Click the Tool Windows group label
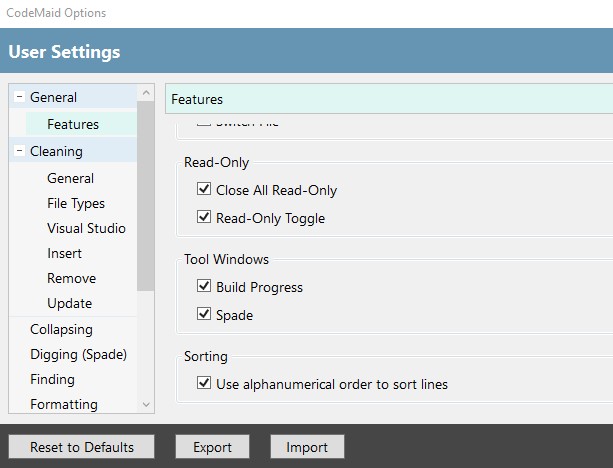Viewport: 613px width, 468px height. coord(226,259)
